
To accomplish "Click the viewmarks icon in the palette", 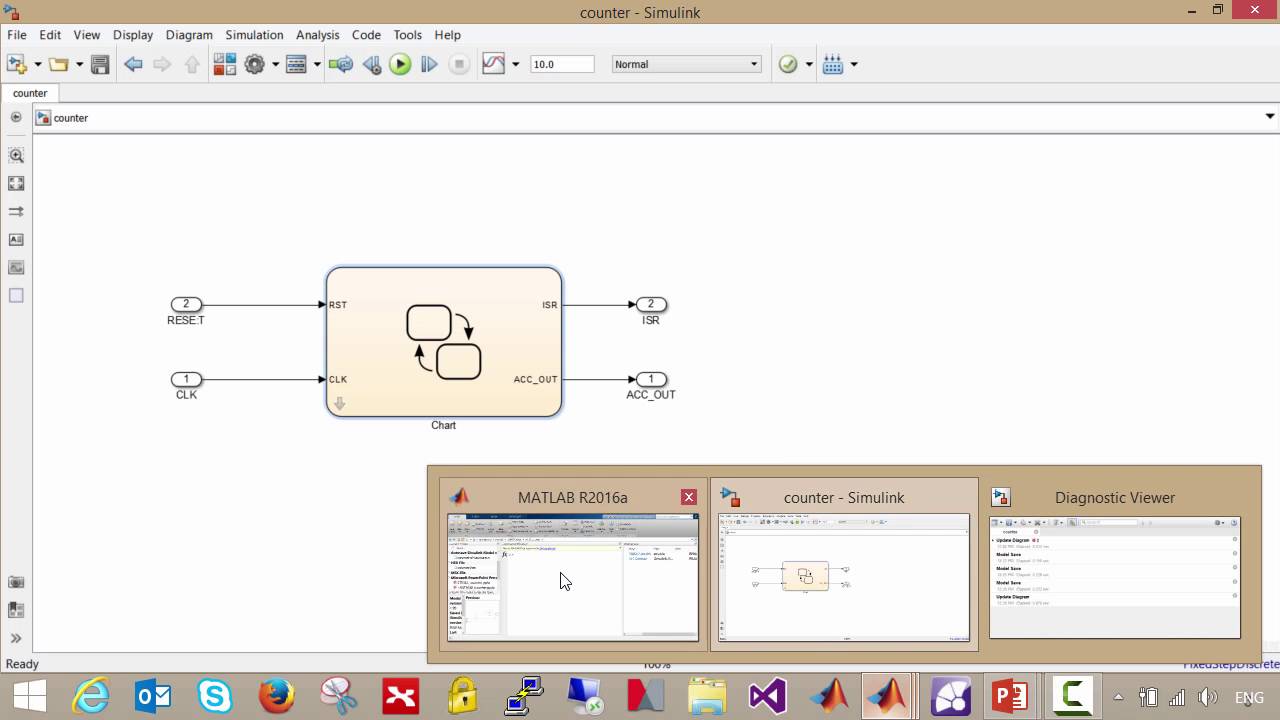I will pos(16,610).
